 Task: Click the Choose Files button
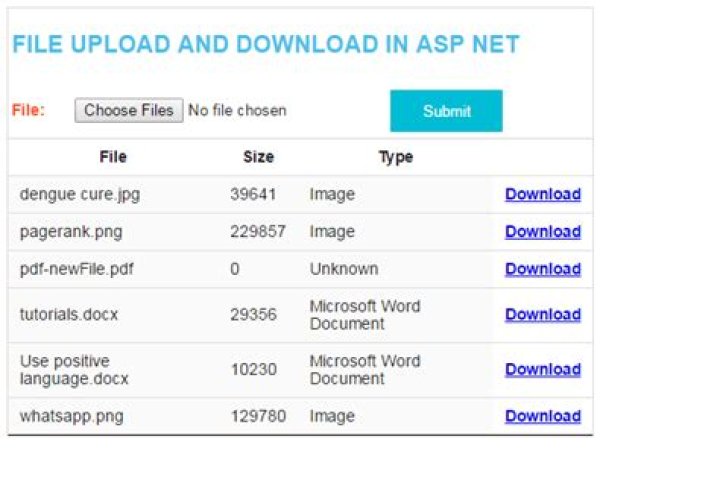[x=129, y=110]
